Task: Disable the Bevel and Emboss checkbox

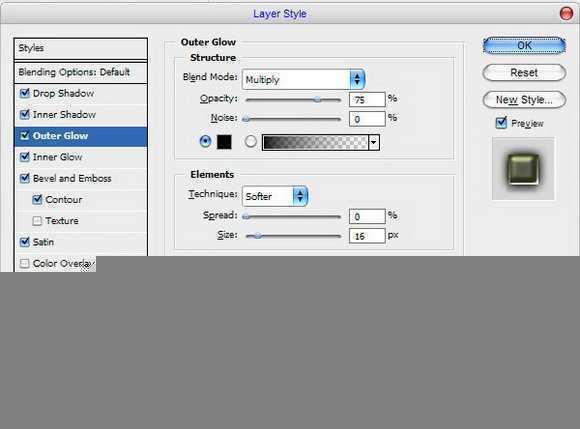Action: tap(25, 178)
